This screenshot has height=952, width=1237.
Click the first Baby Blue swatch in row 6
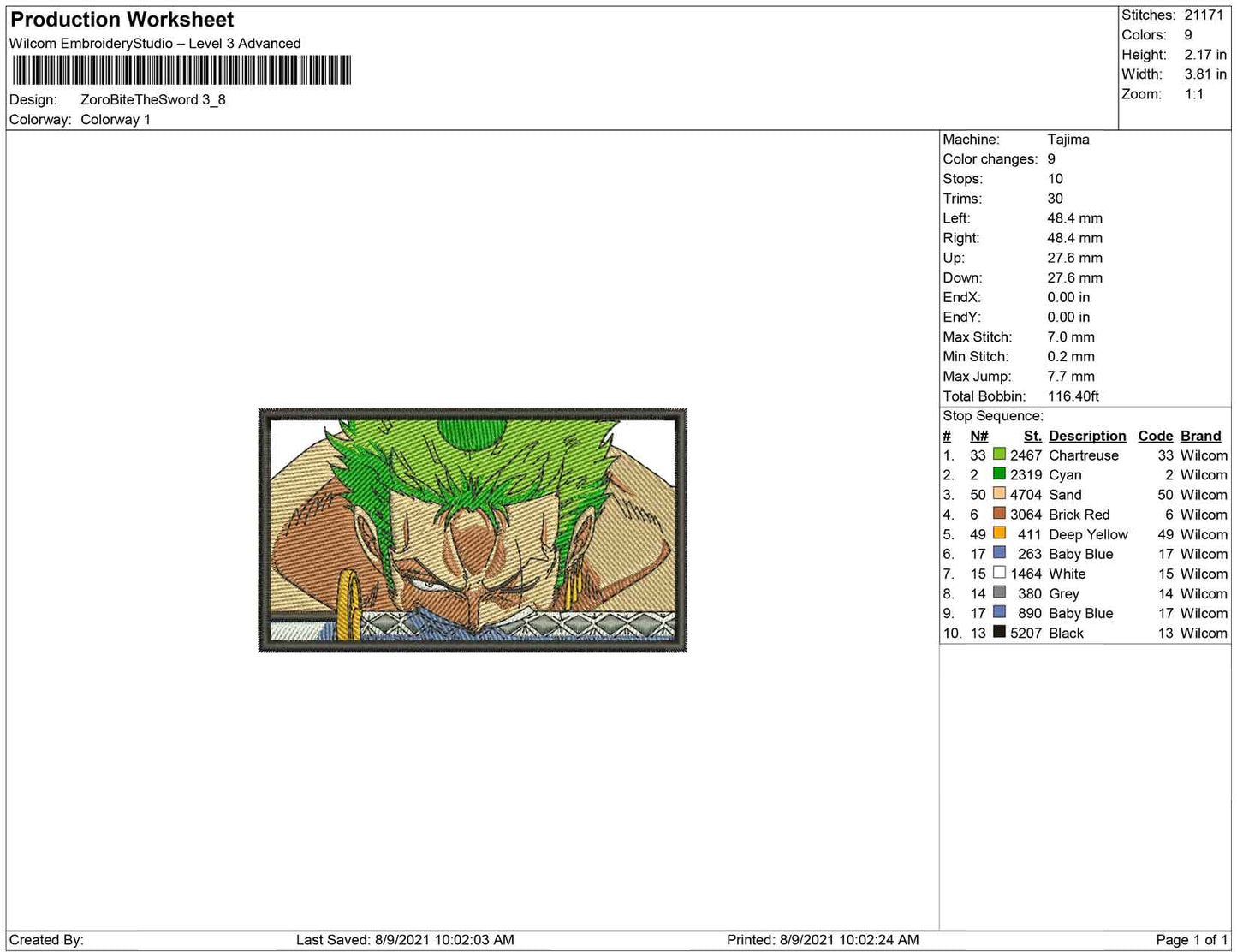click(999, 553)
